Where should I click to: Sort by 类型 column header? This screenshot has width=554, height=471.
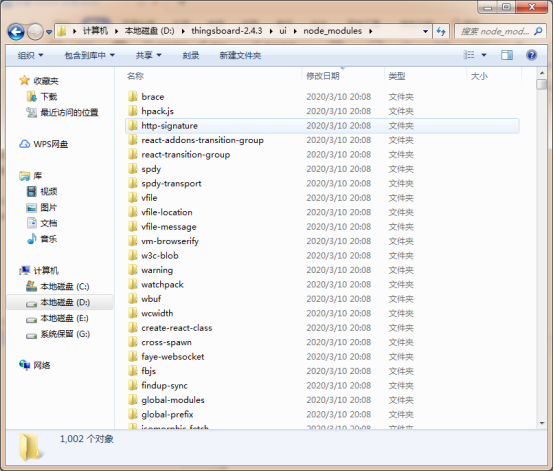click(397, 76)
